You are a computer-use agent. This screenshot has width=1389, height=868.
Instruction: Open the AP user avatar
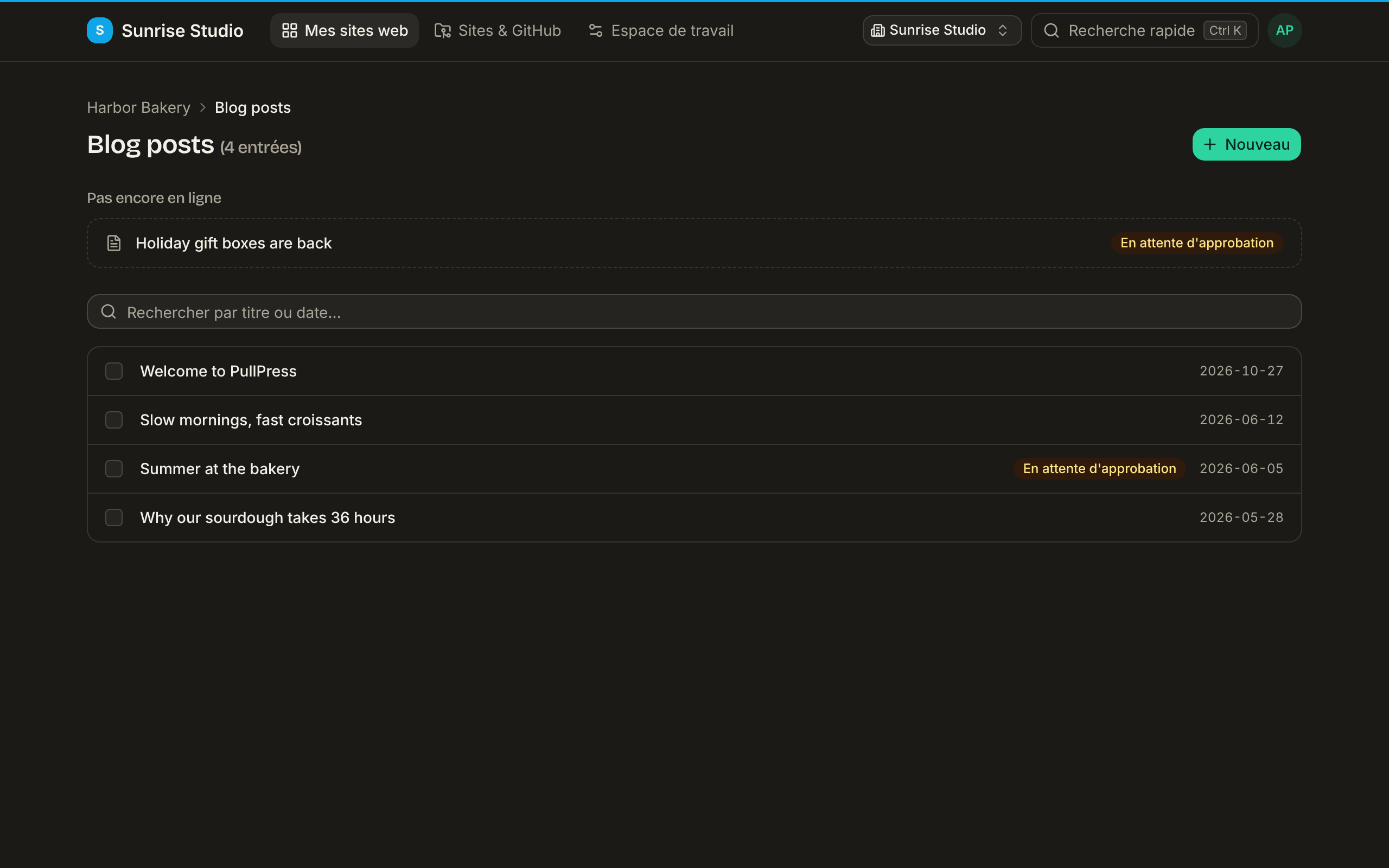click(x=1284, y=30)
